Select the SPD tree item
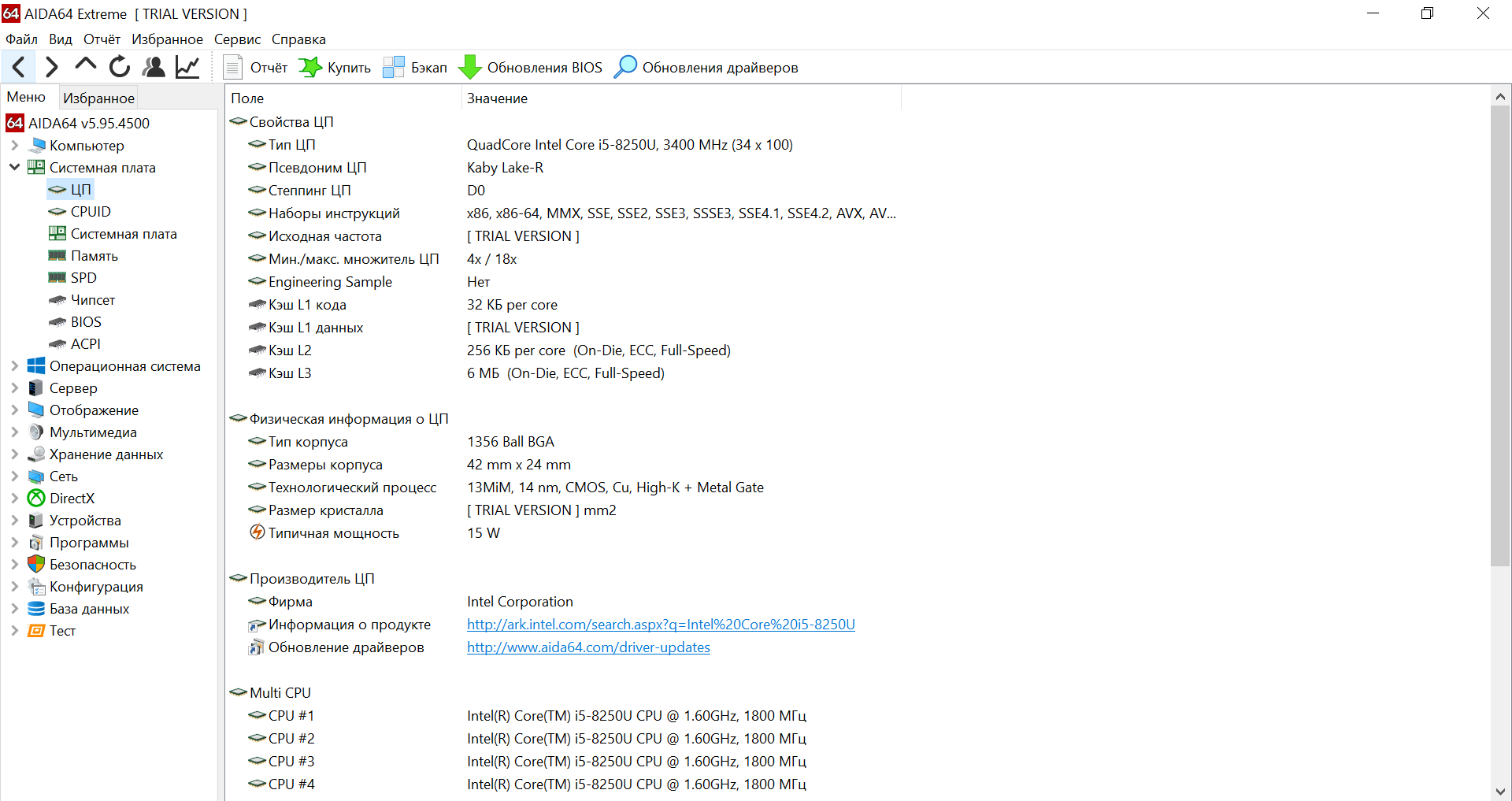 83,278
